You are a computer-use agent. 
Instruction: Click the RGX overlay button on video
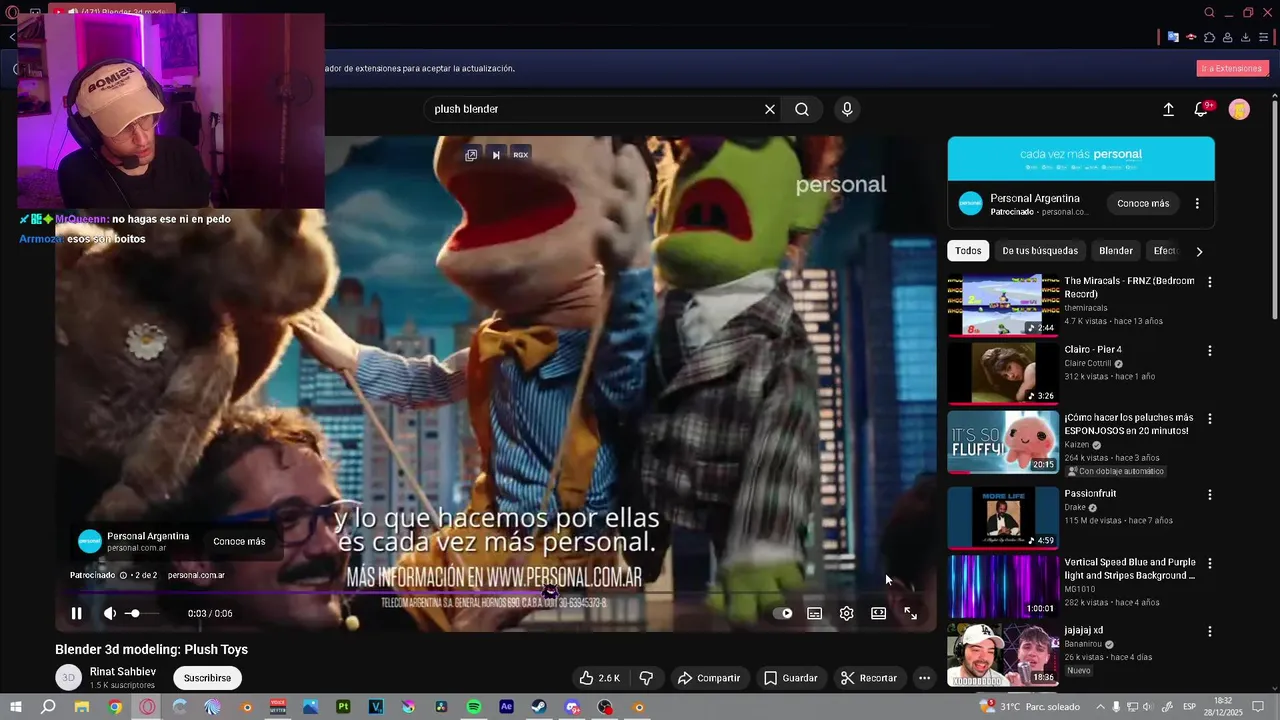point(520,155)
